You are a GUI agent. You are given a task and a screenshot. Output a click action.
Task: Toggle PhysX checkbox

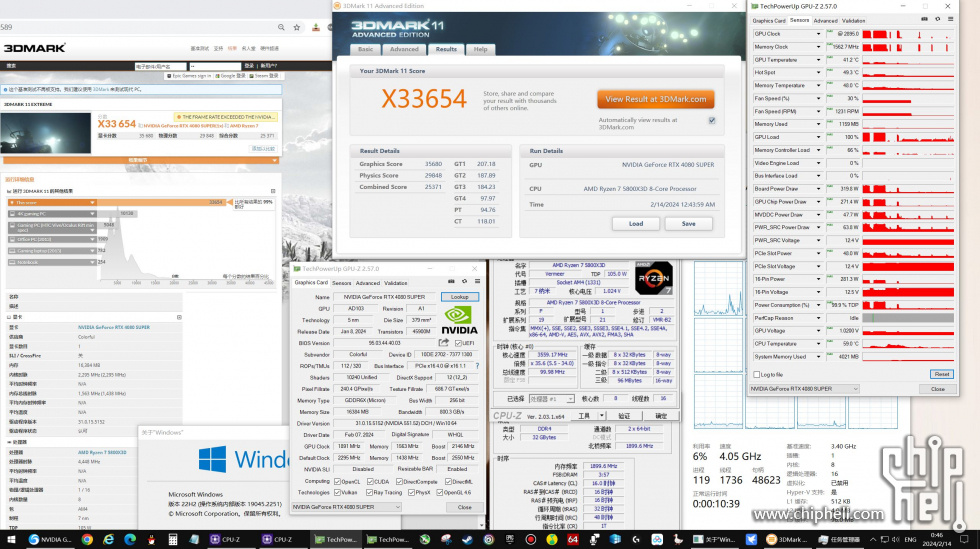(411, 493)
